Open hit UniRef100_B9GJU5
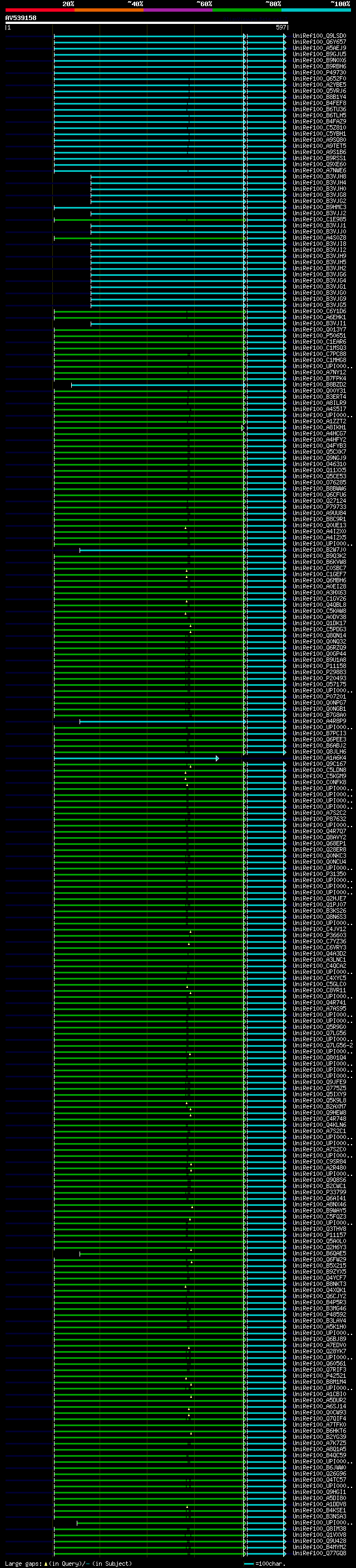Image resolution: width=356 pixels, height=1568 pixels. [x=319, y=54]
